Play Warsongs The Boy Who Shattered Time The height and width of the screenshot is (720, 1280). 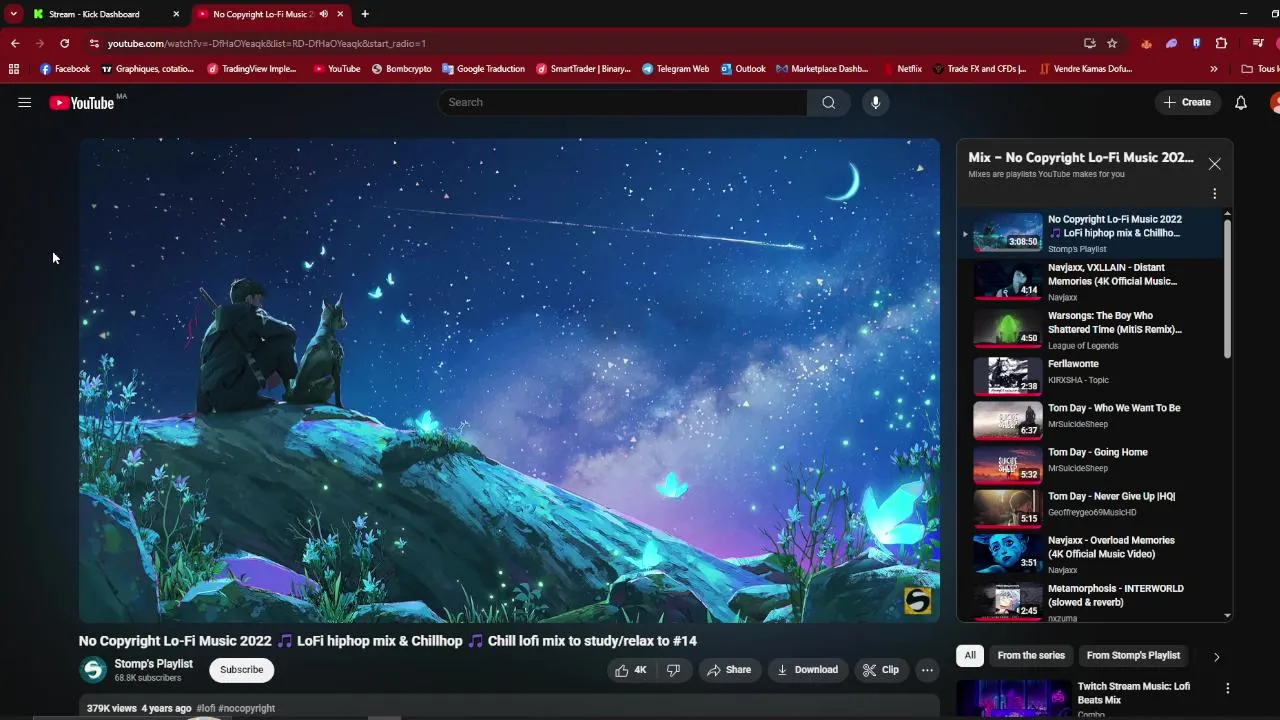tap(1091, 330)
